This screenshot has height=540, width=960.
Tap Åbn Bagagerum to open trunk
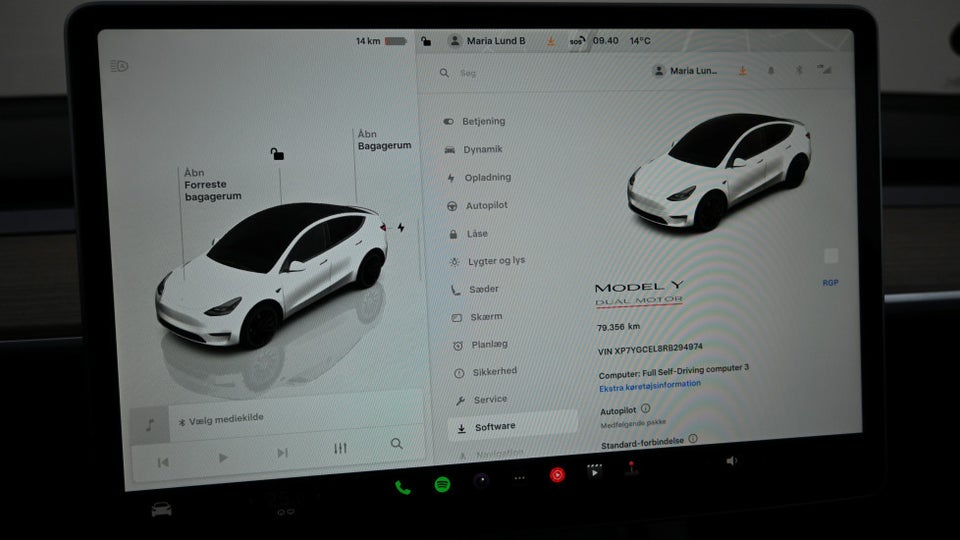(x=384, y=140)
